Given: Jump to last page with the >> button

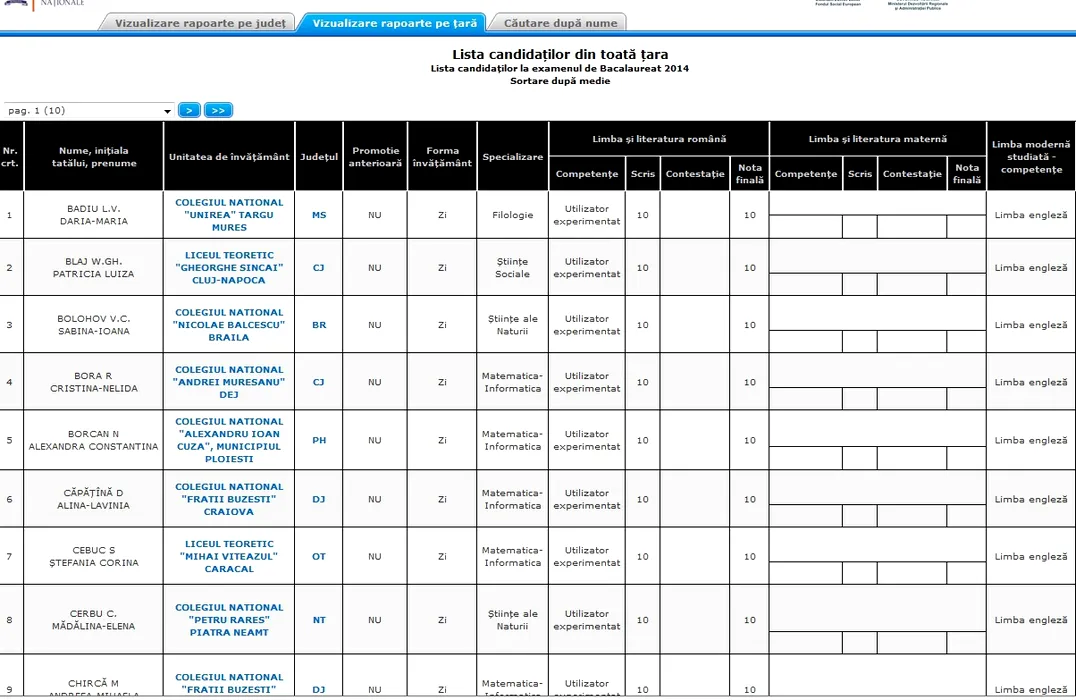Looking at the screenshot, I should pos(218,110).
